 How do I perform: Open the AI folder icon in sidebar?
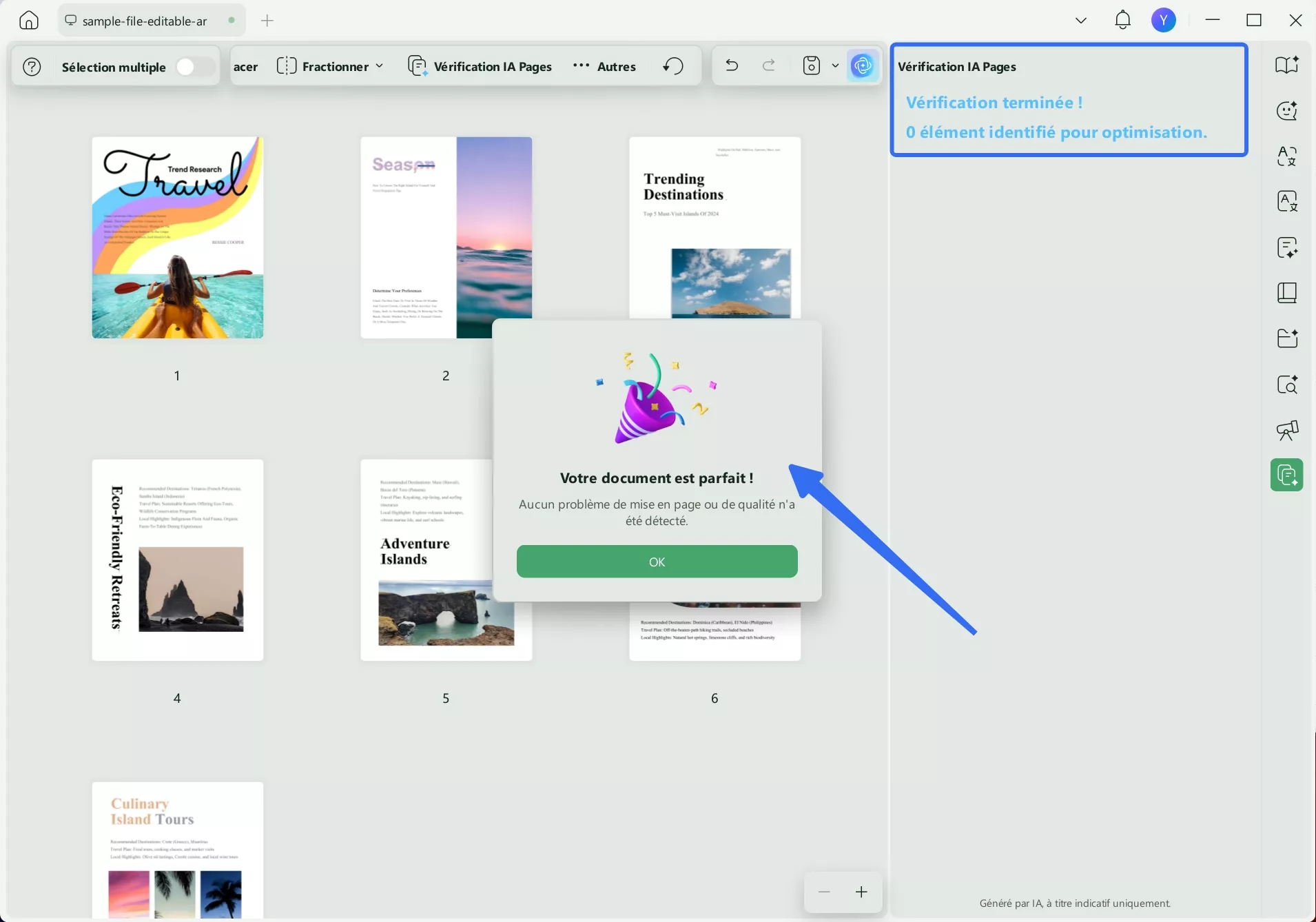click(x=1287, y=338)
